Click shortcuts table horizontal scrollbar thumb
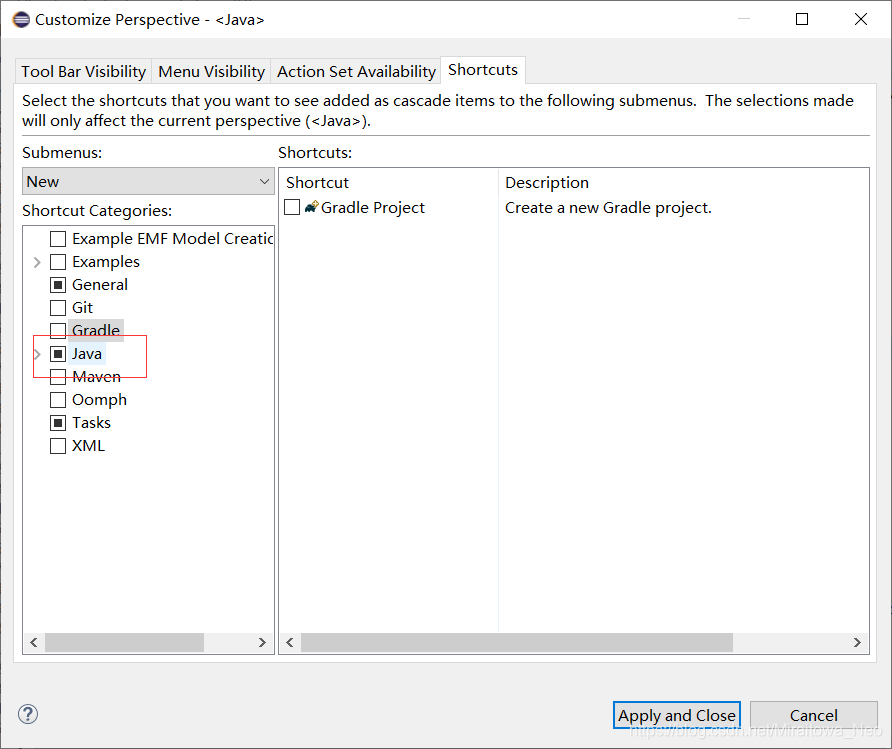The height and width of the screenshot is (749, 892). coord(517,643)
